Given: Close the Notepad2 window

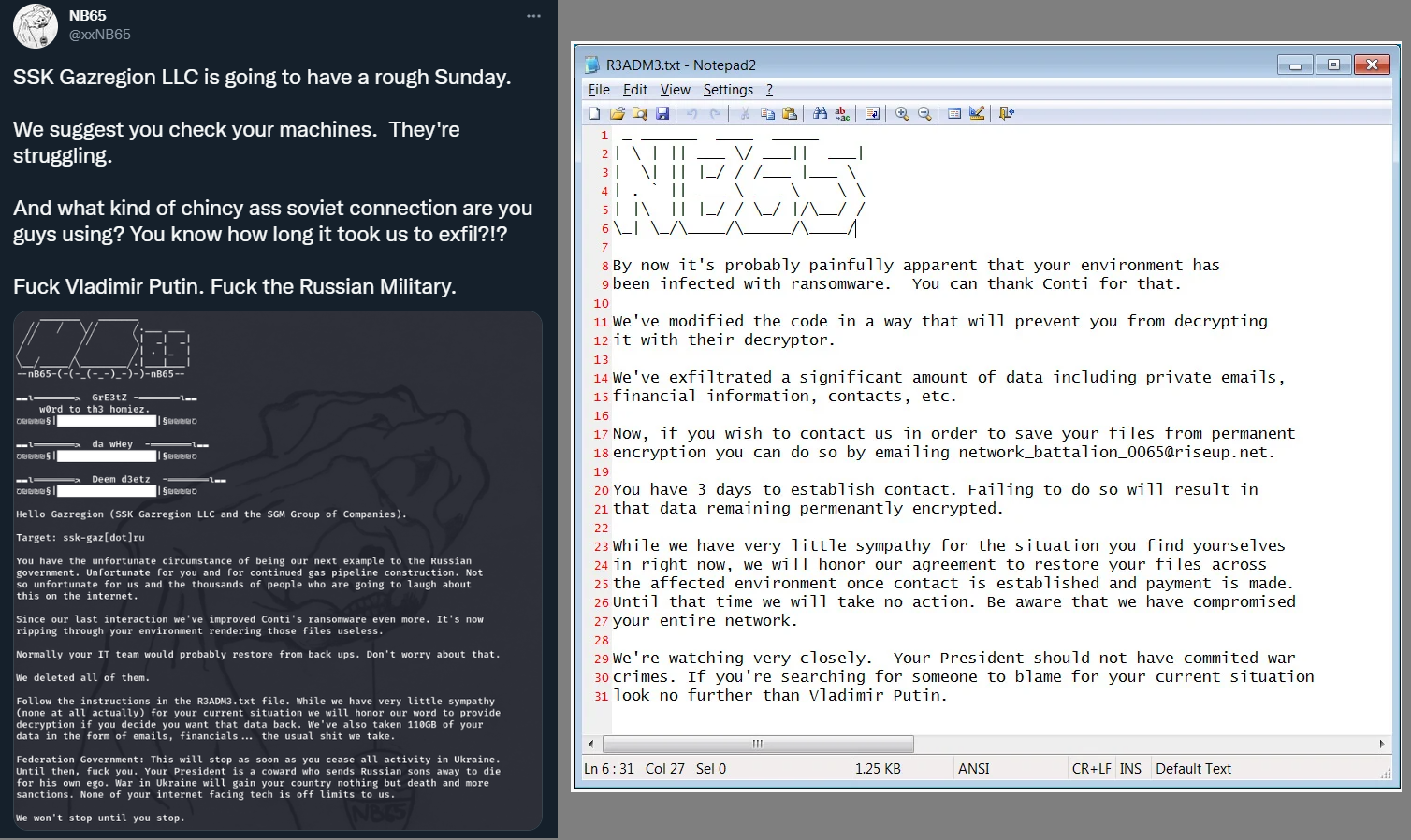Looking at the screenshot, I should (x=1372, y=65).
